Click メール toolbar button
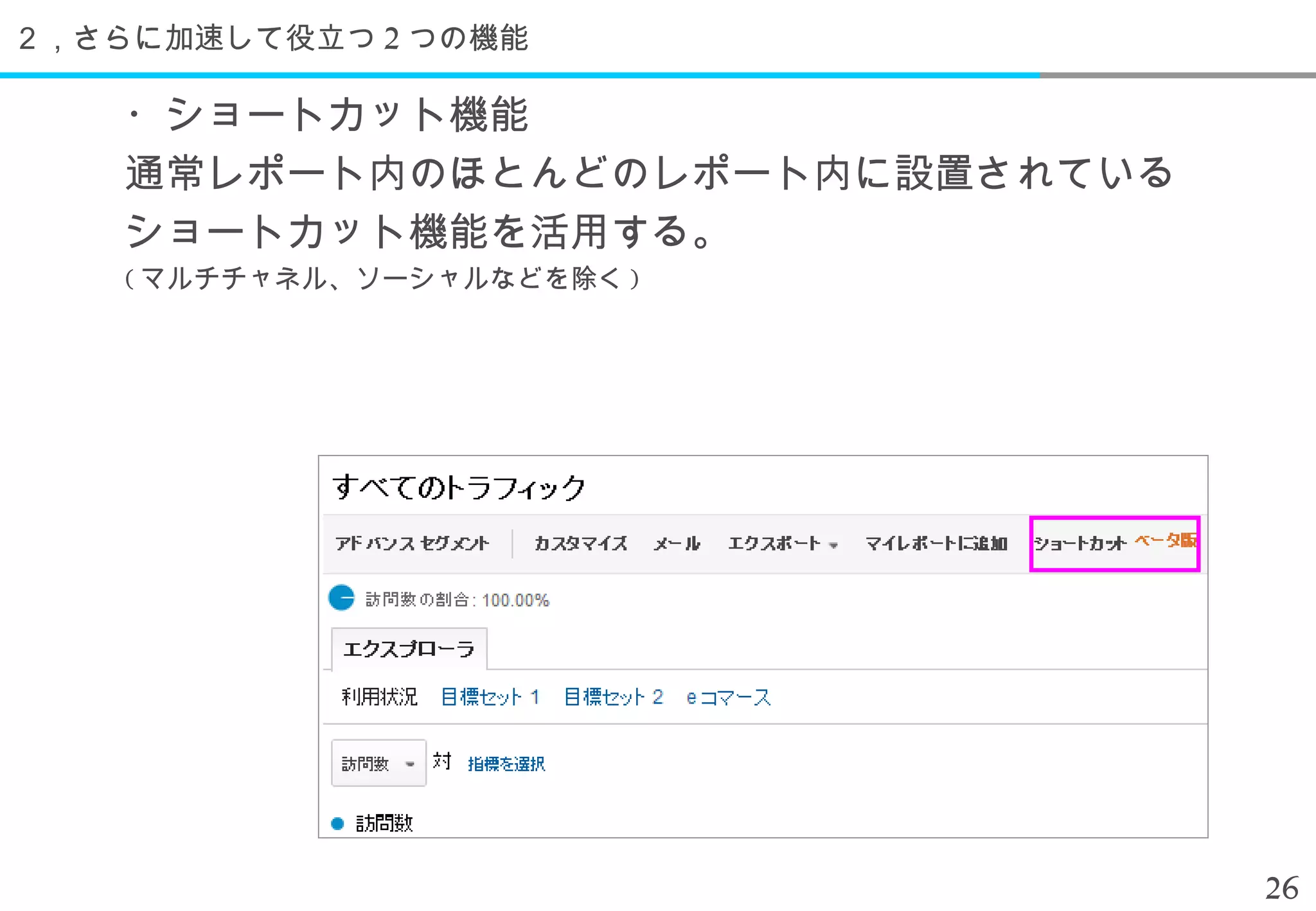The width and height of the screenshot is (1316, 911). pos(676,544)
